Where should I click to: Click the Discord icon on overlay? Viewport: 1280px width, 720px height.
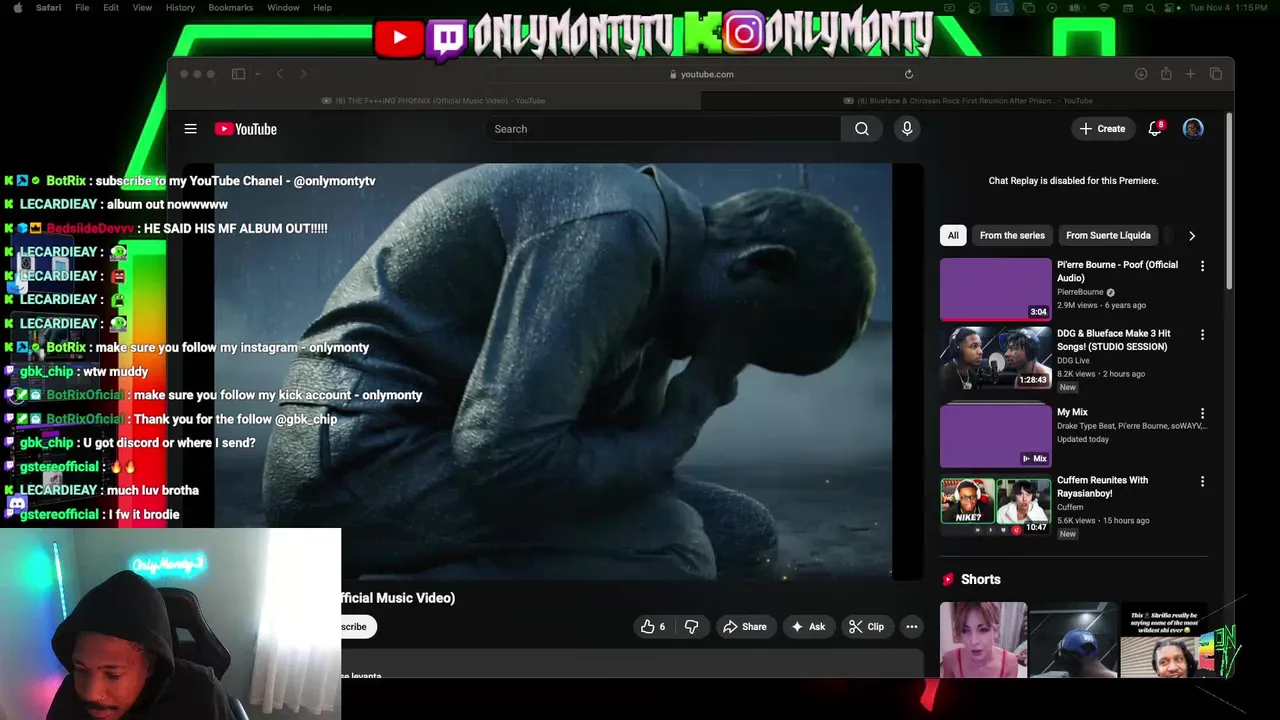coord(17,504)
